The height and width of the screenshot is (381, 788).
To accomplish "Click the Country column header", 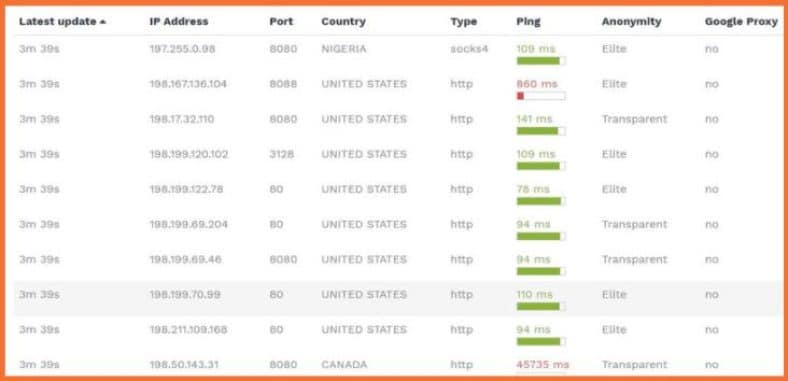I will (x=343, y=22).
